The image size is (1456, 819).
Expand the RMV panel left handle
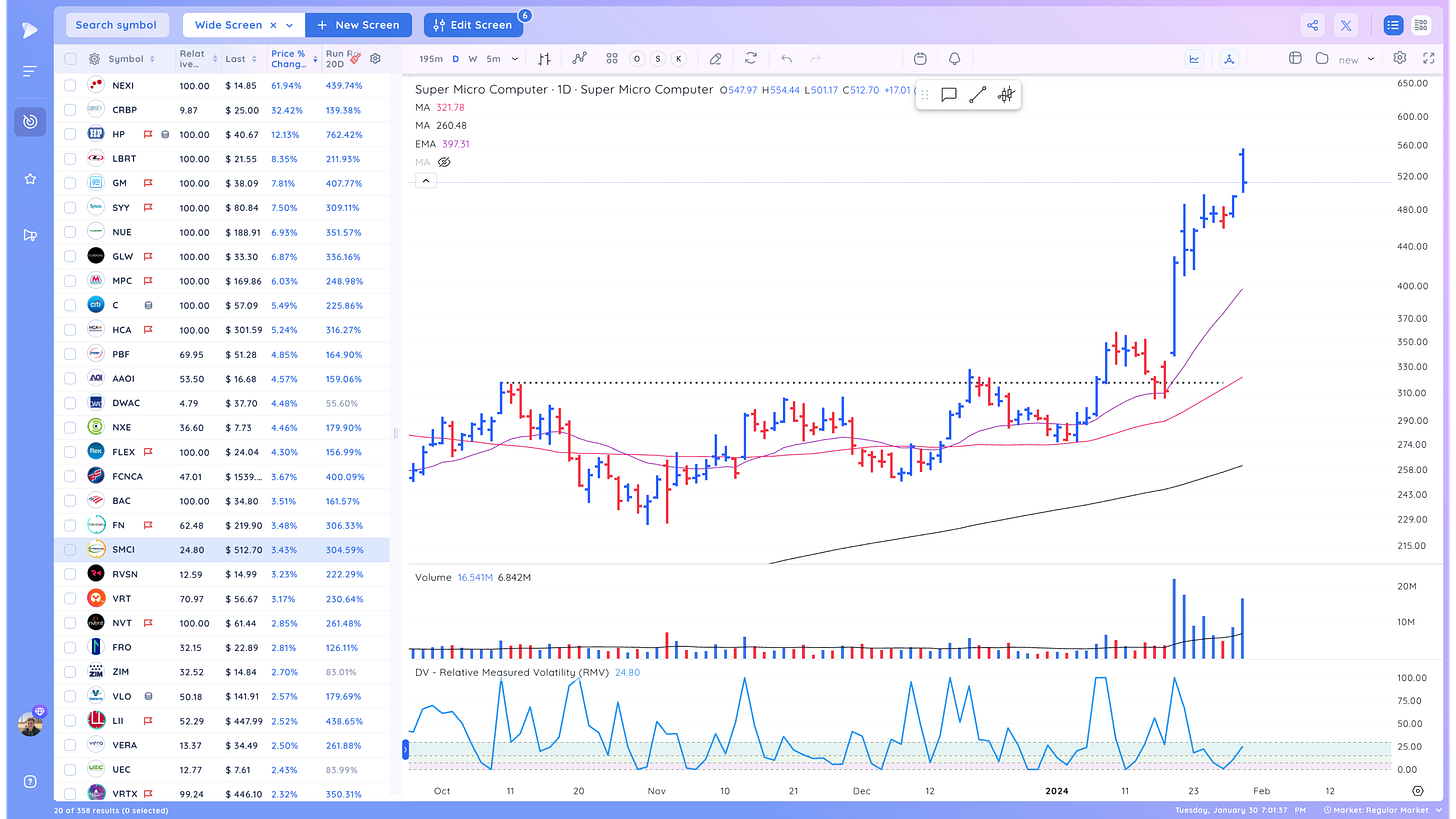click(406, 748)
